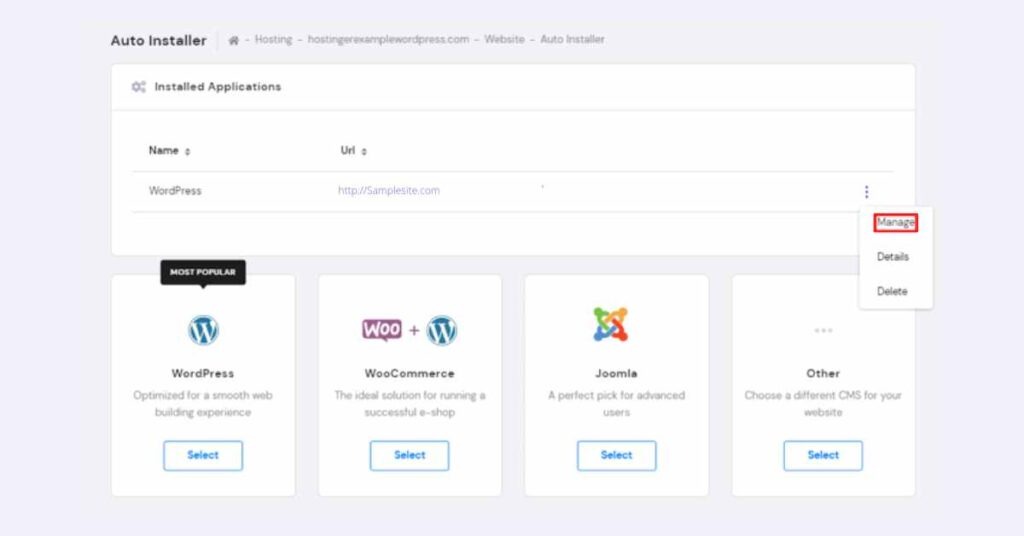Click the WooCommerce Woo logo
The height and width of the screenshot is (536, 1024).
coord(382,330)
